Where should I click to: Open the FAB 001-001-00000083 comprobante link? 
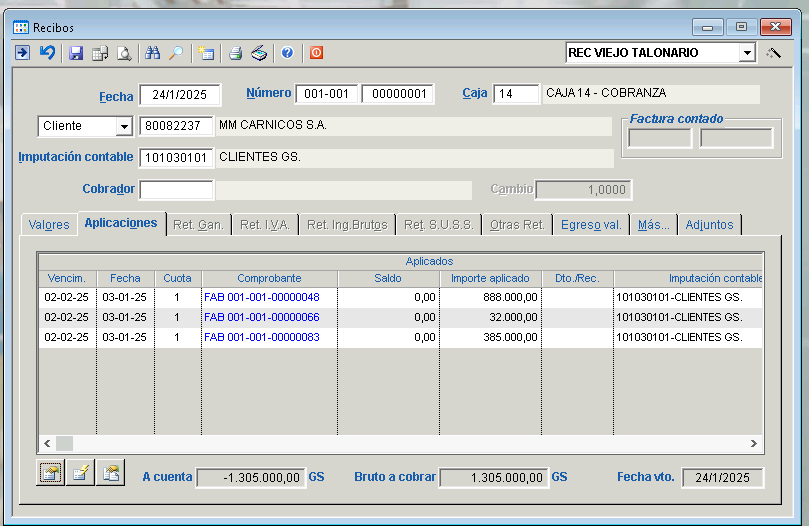[x=261, y=337]
